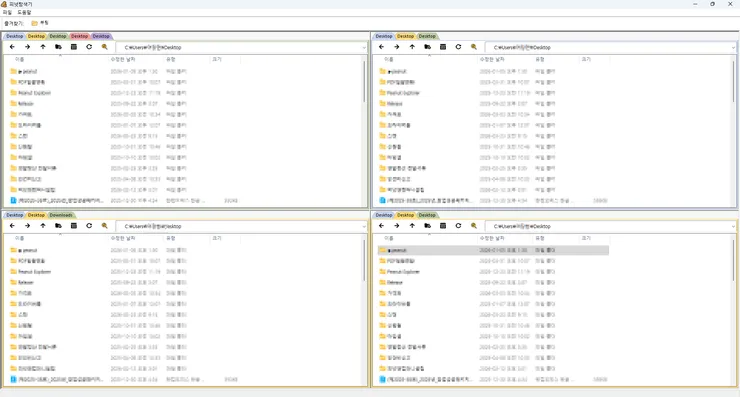Click new folder icon in top-right pane
This screenshot has height=397, width=740.
pos(427,47)
